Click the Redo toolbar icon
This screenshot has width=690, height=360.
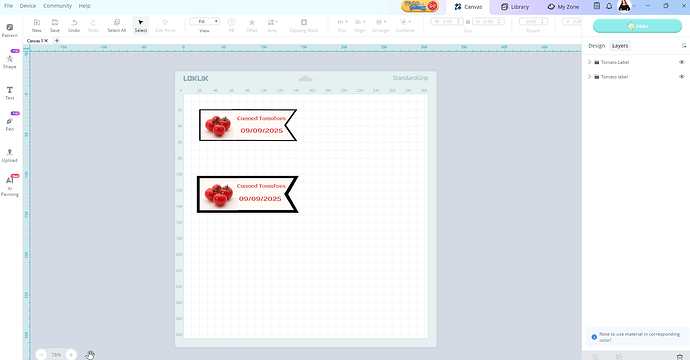[x=93, y=26]
